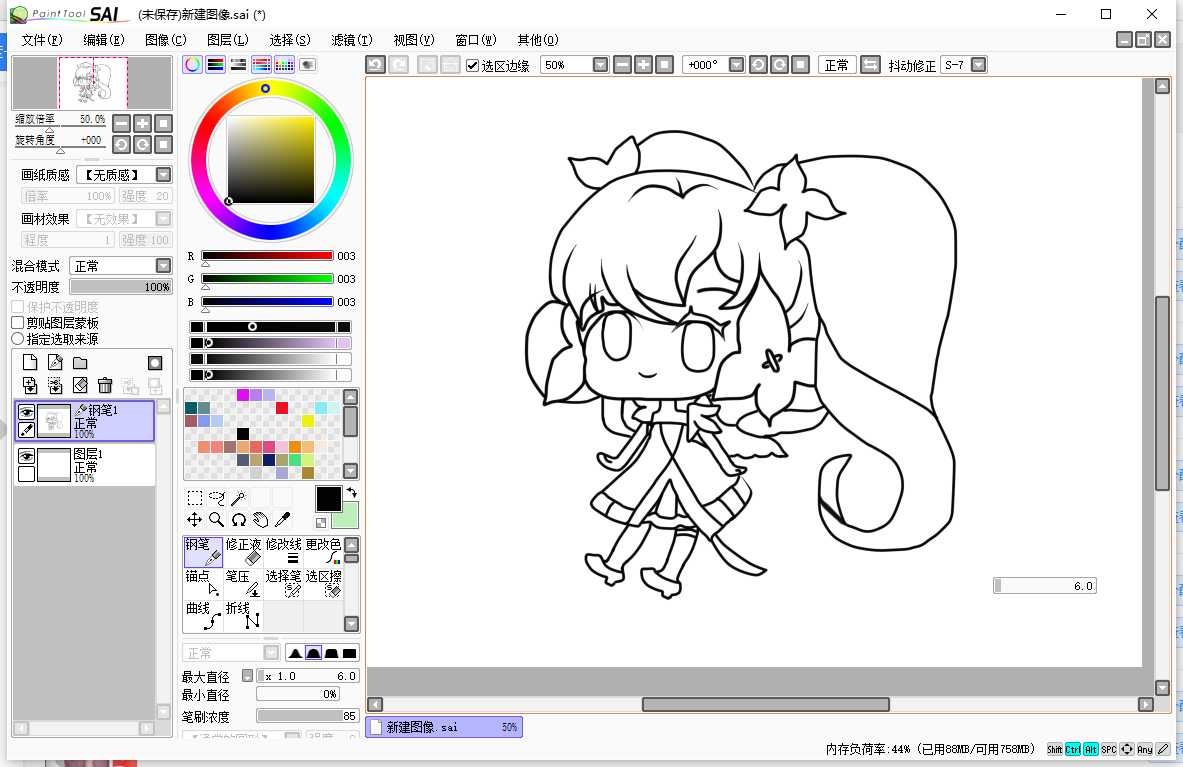Toggle the scratchpad panel

(x=307, y=65)
